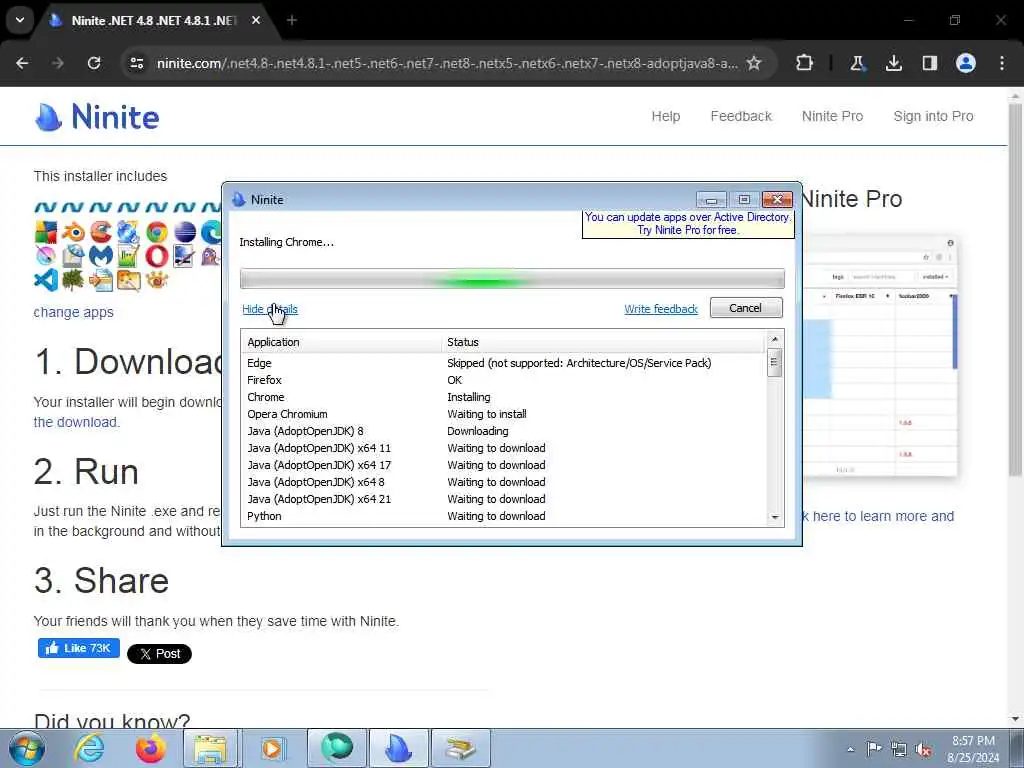Click the Paint.NET icon on the page
The width and height of the screenshot is (1024, 768).
(184, 256)
